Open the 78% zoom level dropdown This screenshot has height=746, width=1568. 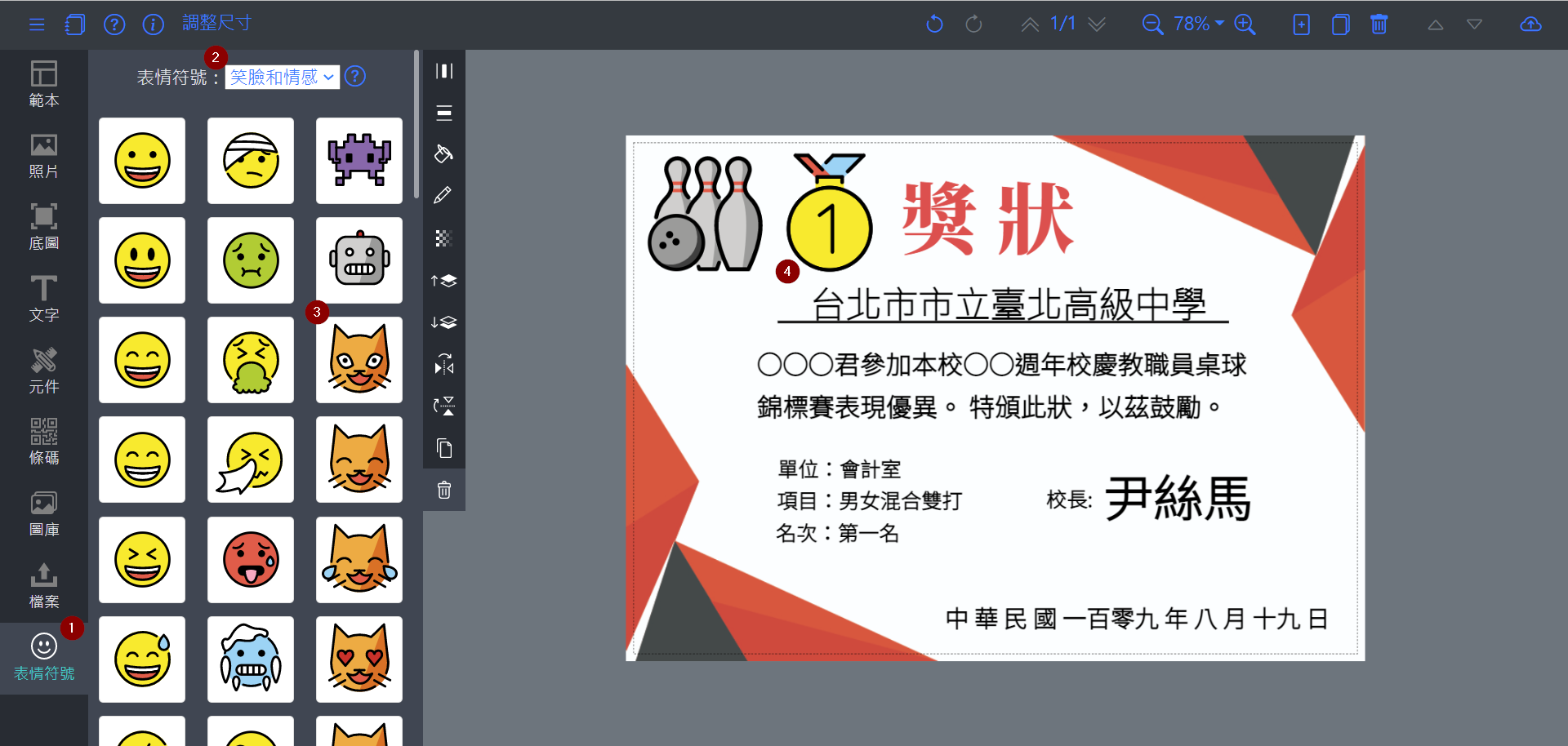point(1198,24)
